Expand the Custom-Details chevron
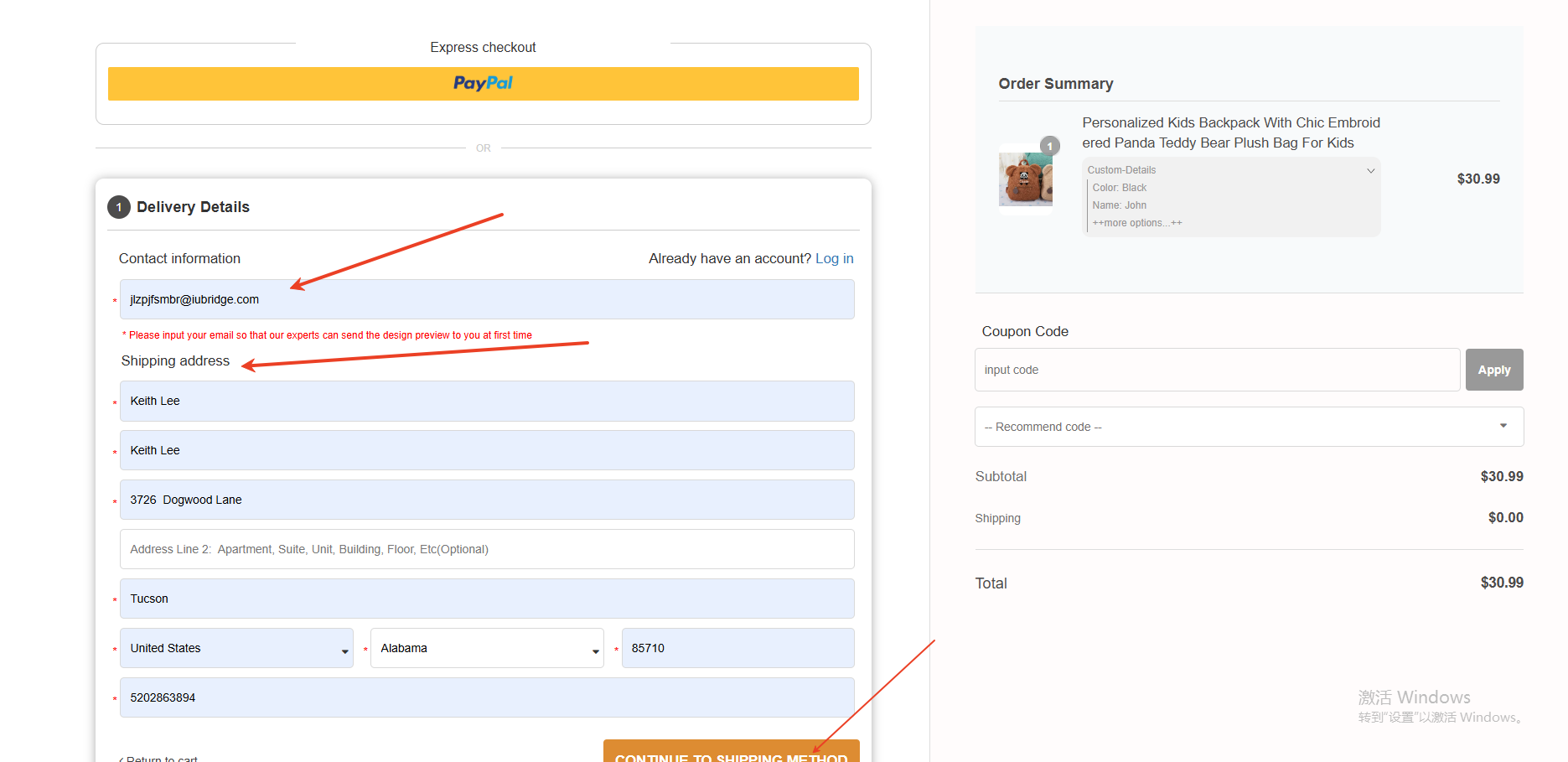Viewport: 1568px width, 762px height. [x=1370, y=170]
